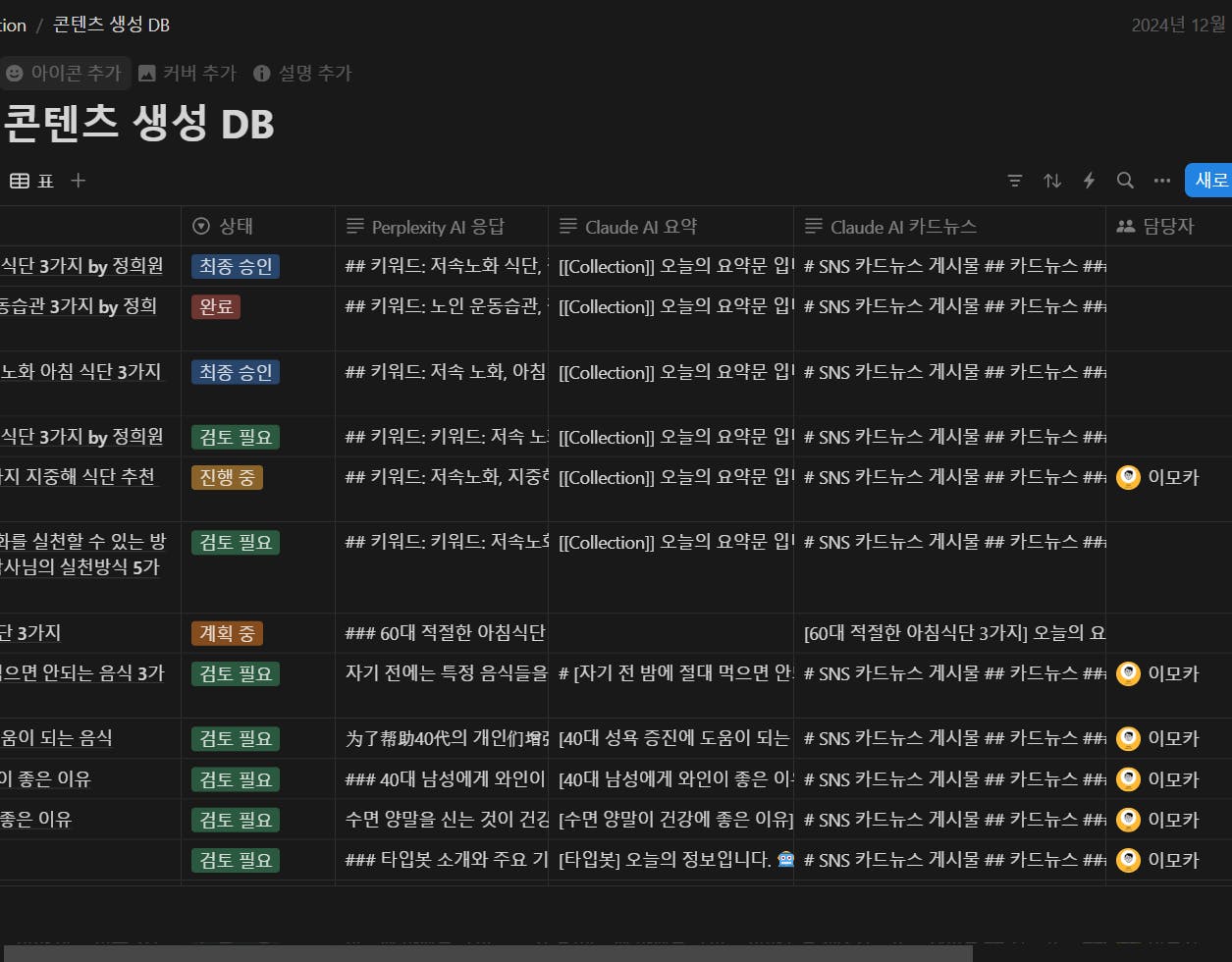Click the 2024년 12월 edited date text
Screen dimensions: 1232x962
coord(1179,25)
